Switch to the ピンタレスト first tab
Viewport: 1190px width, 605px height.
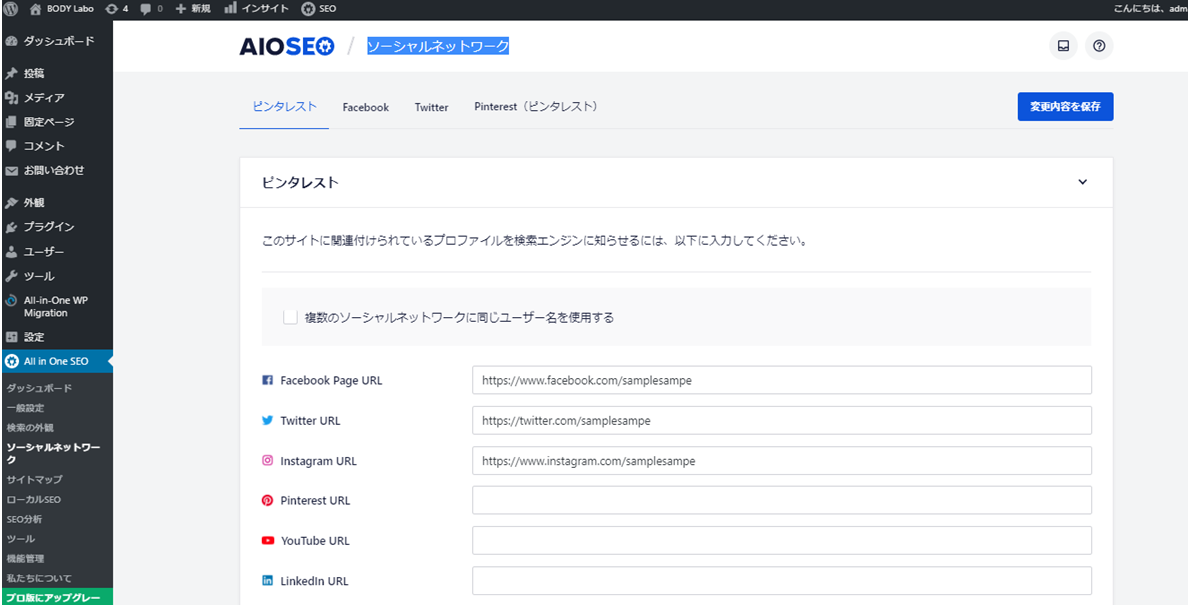(x=285, y=107)
